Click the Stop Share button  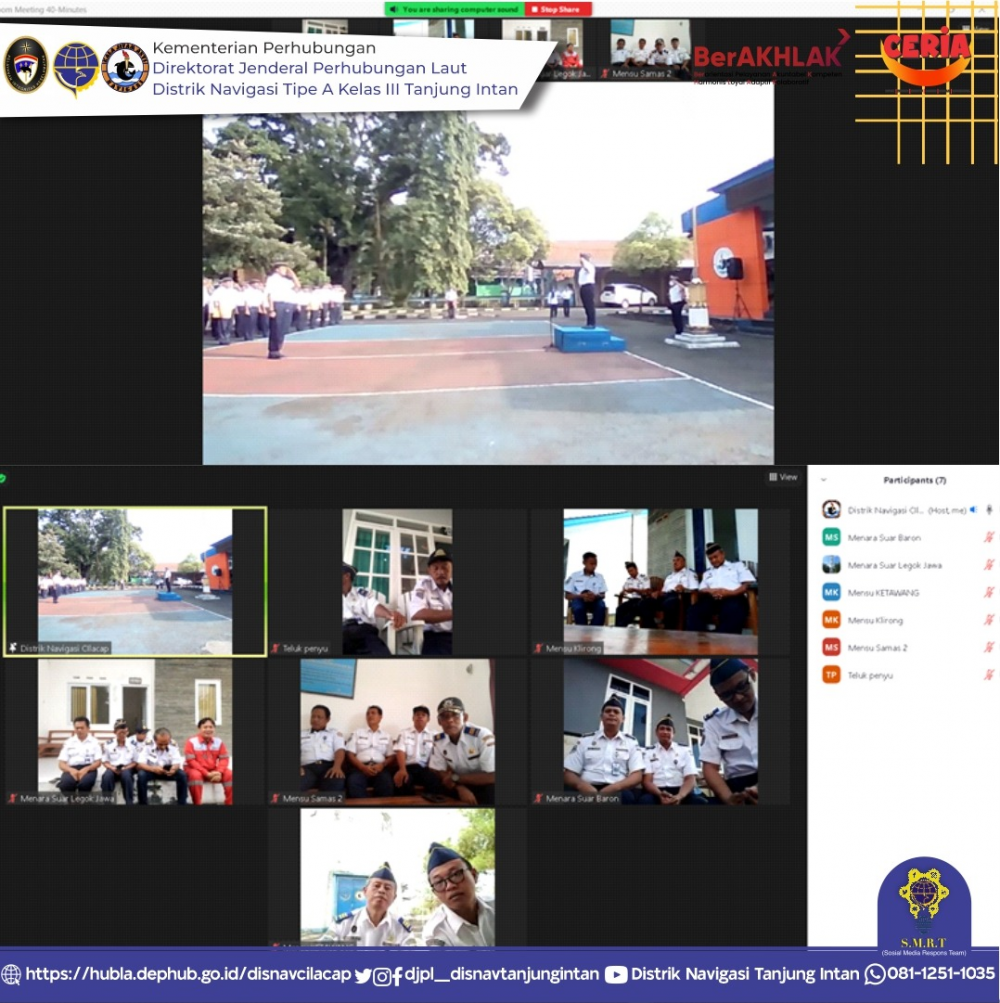[x=558, y=10]
